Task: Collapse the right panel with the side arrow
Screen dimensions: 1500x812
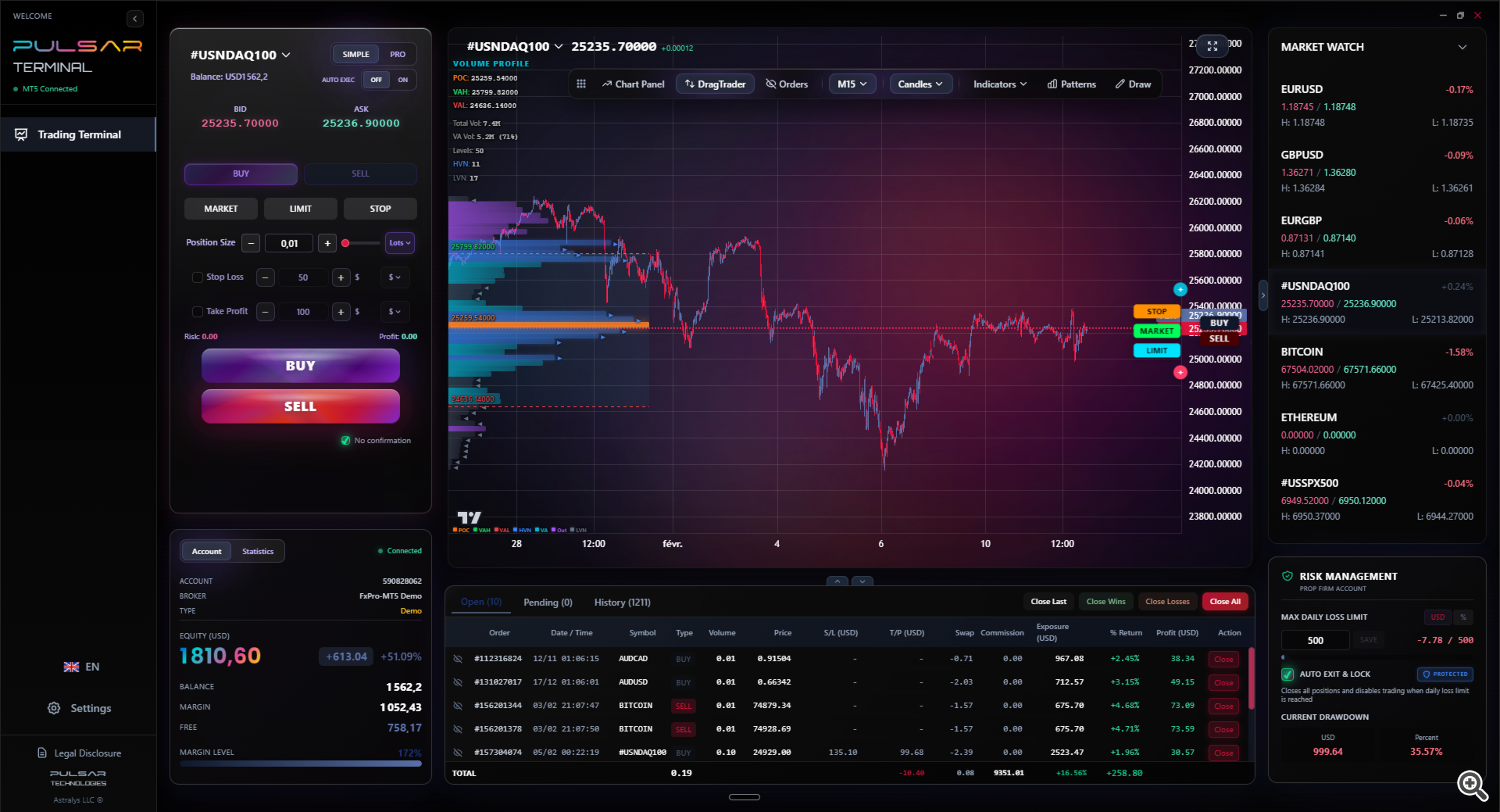Action: click(x=1263, y=296)
